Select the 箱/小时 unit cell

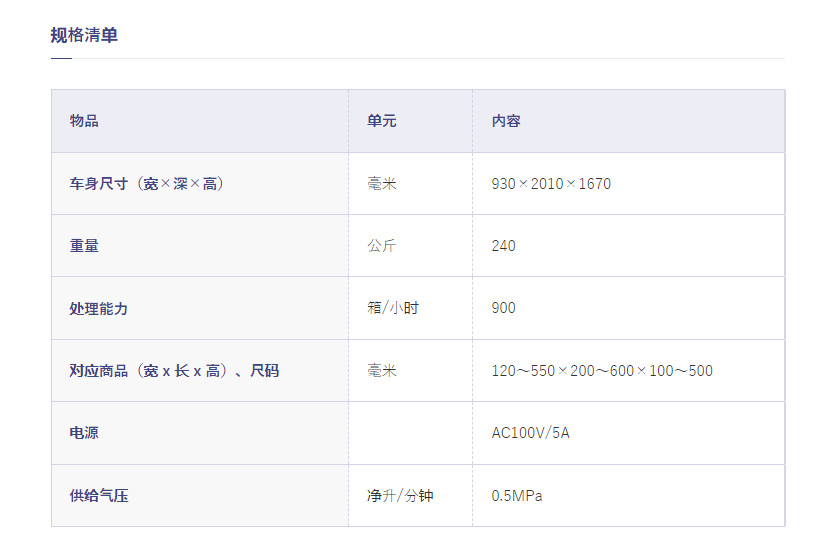[x=393, y=308]
